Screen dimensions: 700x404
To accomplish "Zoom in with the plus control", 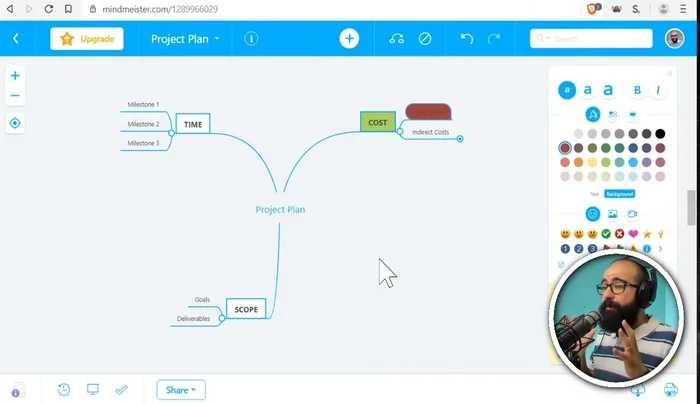I will tap(15, 76).
